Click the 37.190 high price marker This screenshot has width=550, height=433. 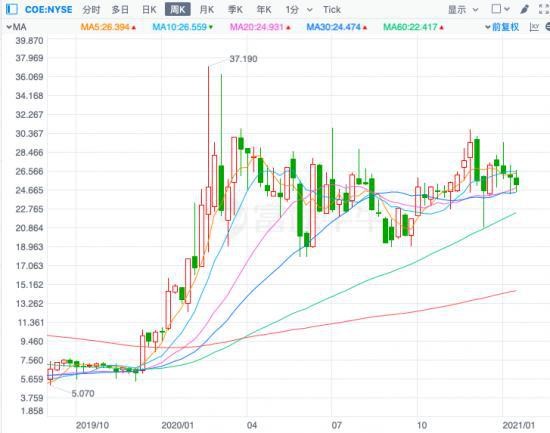[243, 59]
